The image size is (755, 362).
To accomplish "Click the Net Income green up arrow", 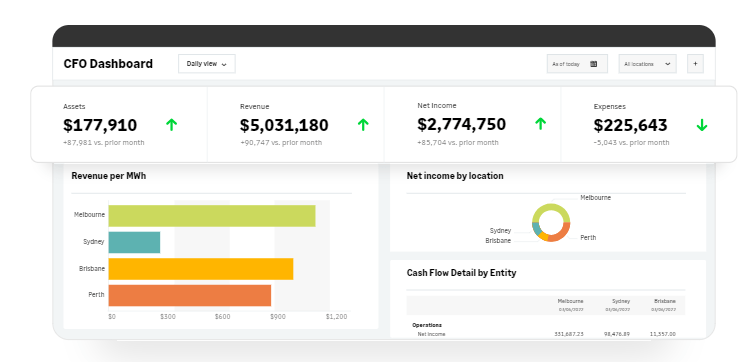I will click(x=540, y=124).
